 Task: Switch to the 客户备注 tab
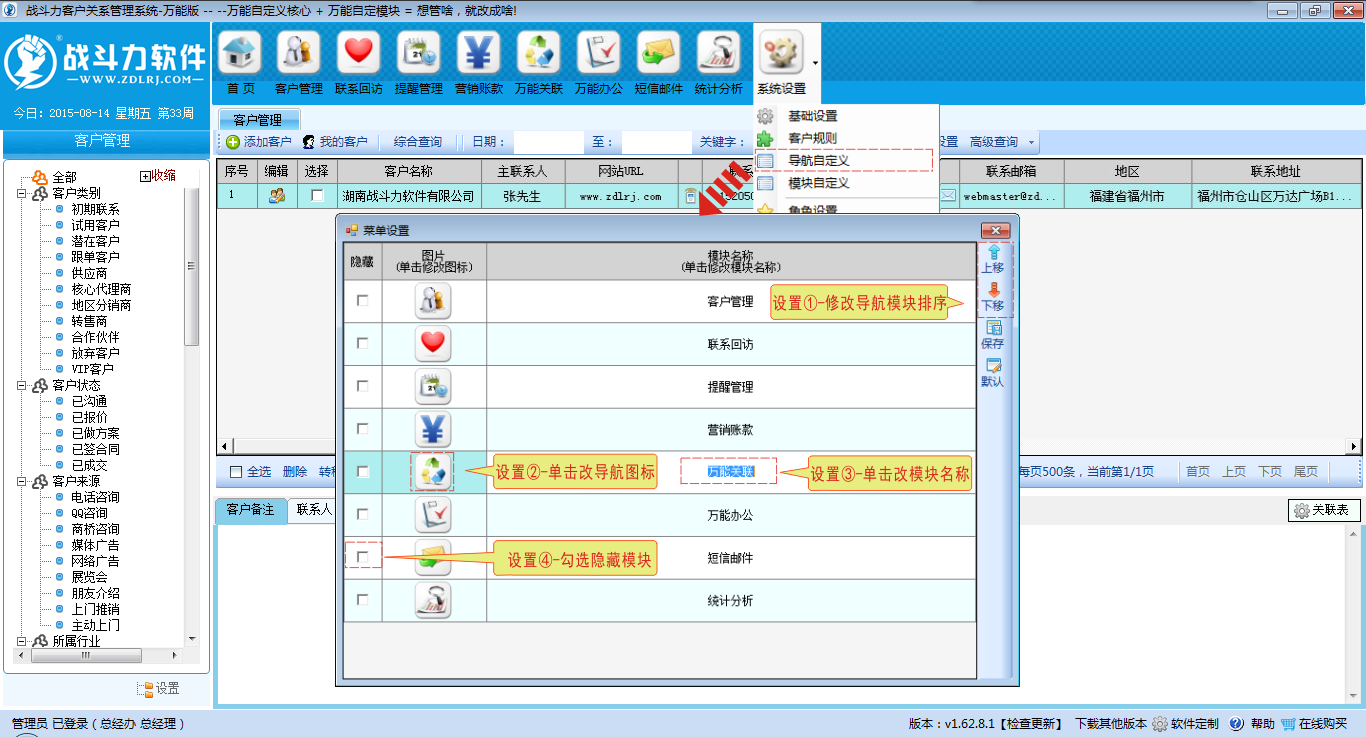point(250,510)
